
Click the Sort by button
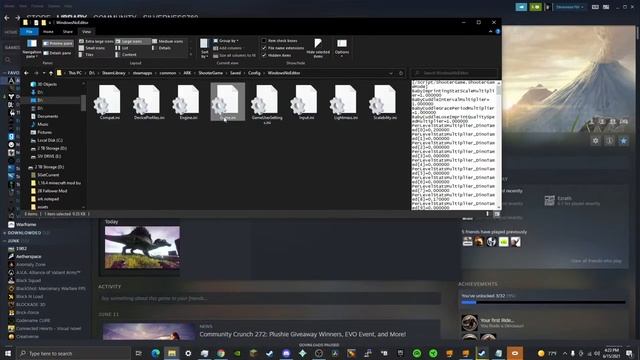coord(204,48)
